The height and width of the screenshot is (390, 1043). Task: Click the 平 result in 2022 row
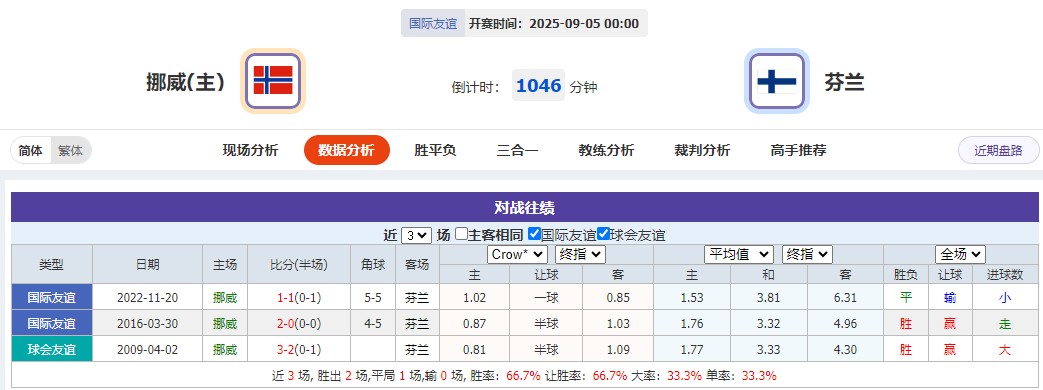coord(905,297)
